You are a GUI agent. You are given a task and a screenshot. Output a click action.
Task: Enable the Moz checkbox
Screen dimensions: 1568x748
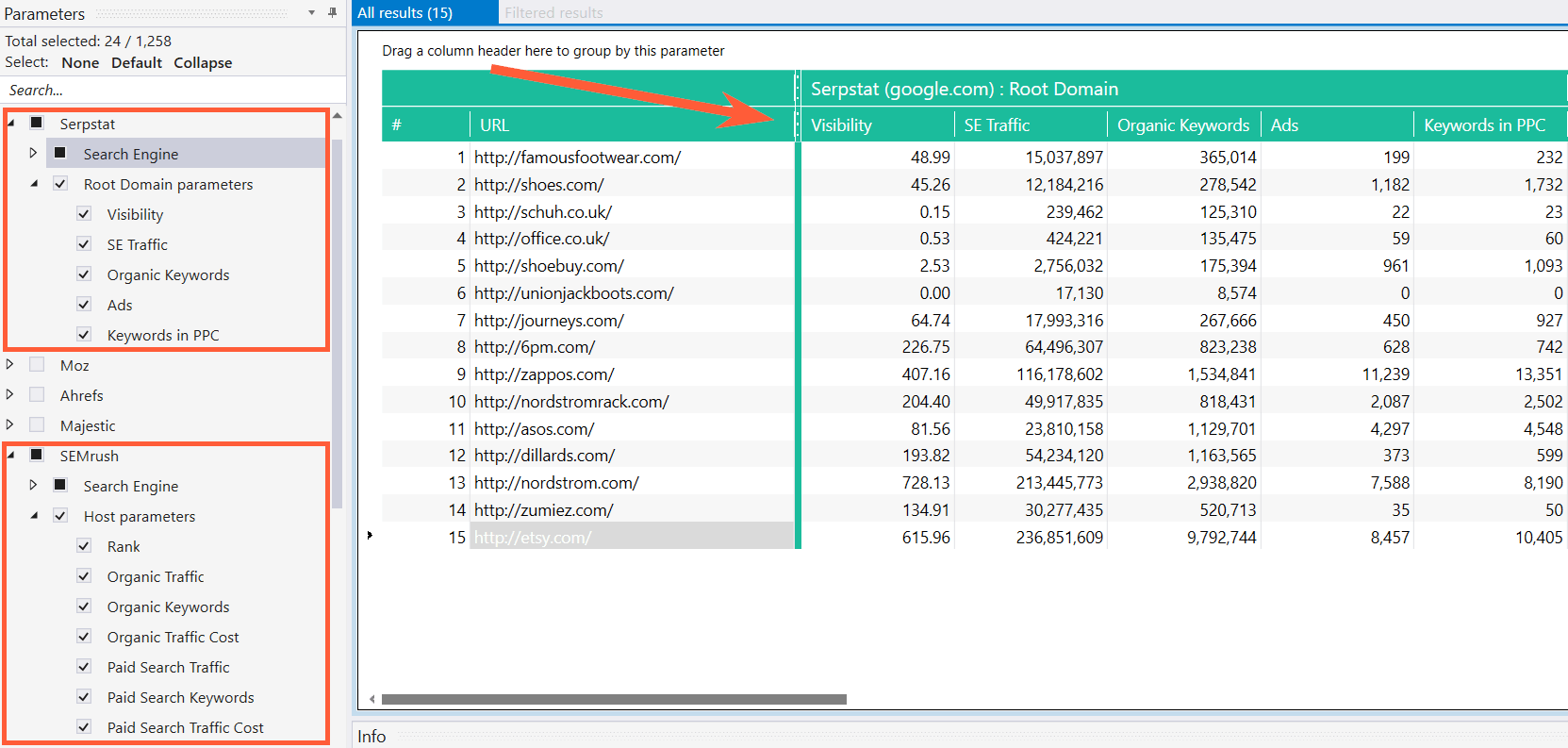pyautogui.click(x=37, y=365)
